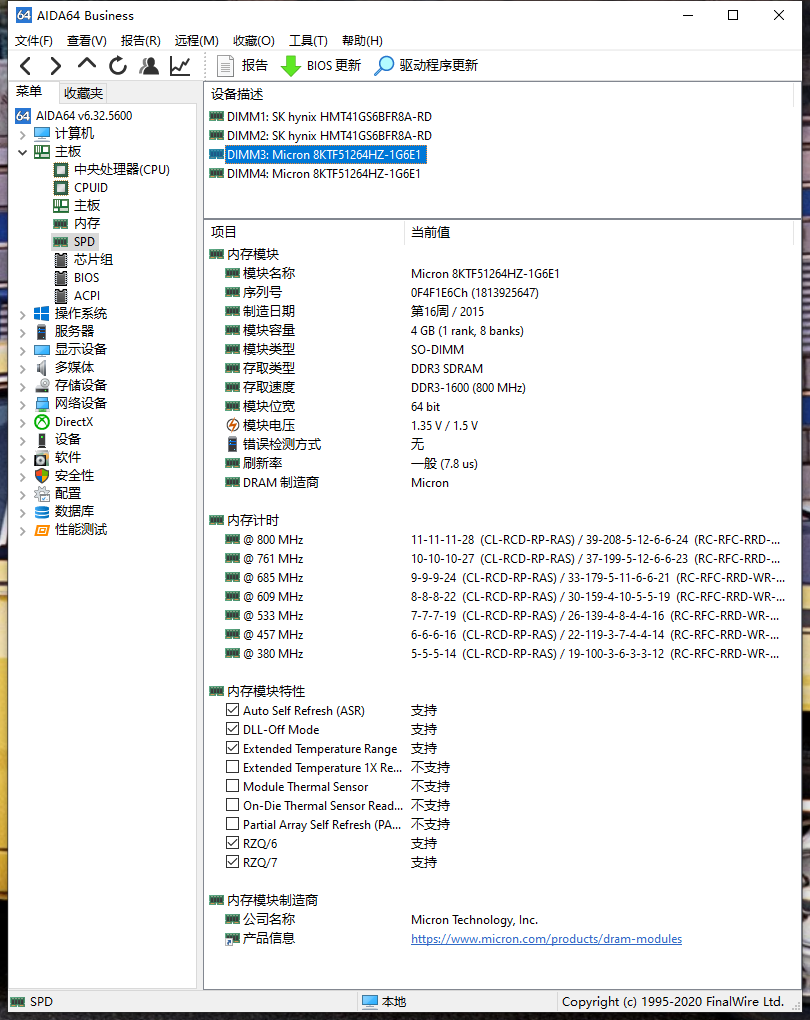The image size is (810, 1020).
Task: Open the micron.com dram-modules link
Action: click(x=547, y=939)
